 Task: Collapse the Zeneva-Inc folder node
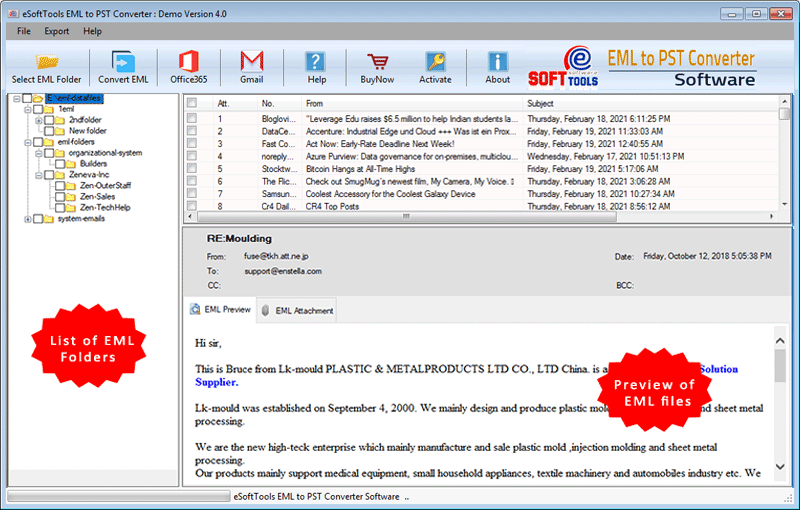click(x=38, y=175)
